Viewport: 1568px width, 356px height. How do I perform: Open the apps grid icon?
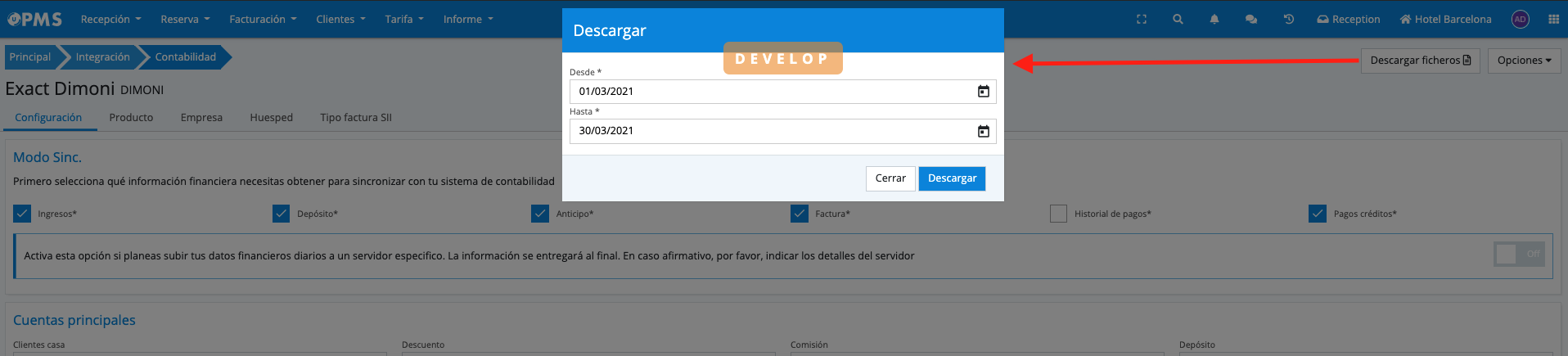tap(1553, 20)
